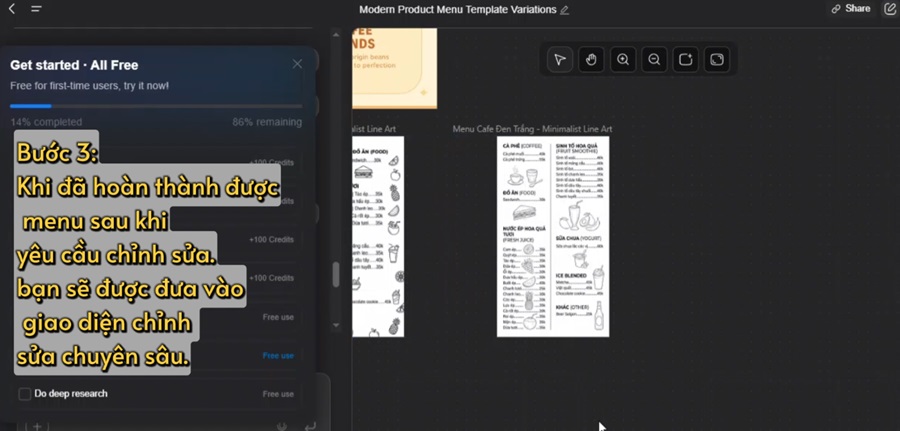Close the Get started panel

297,64
